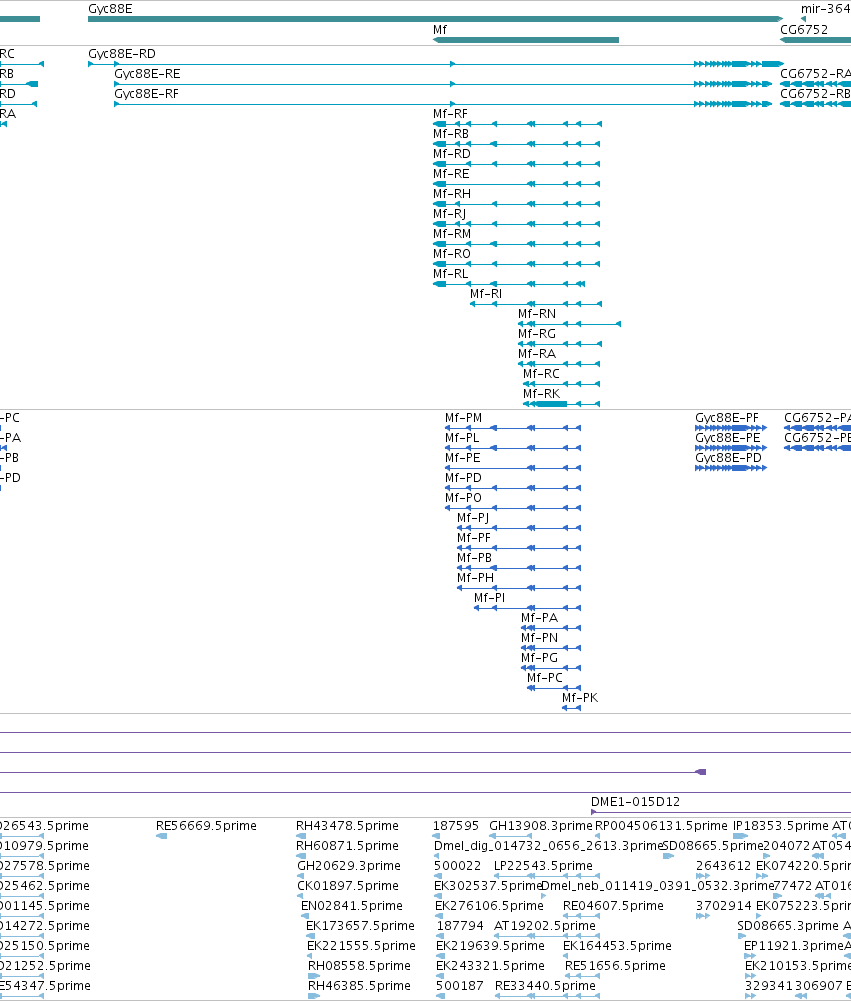Open the CK01897.5prime EST label

(x=348, y=886)
